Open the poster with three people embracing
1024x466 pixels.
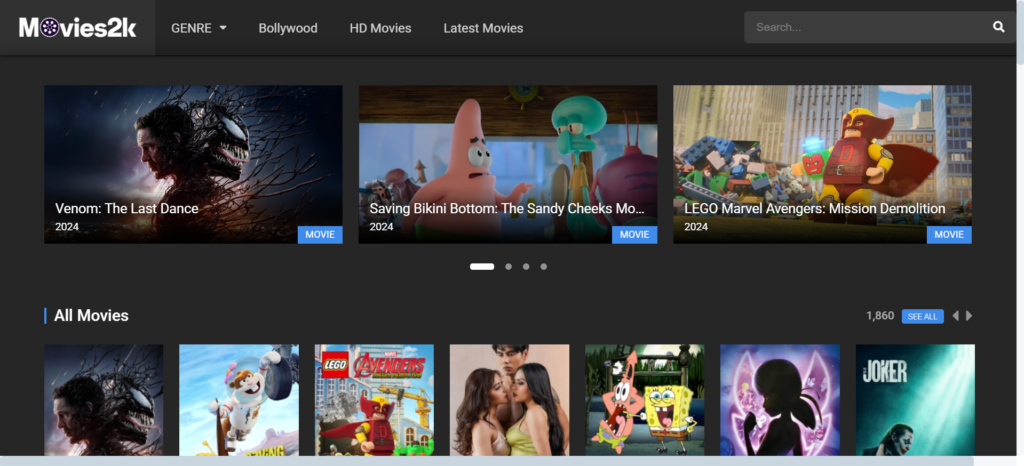pos(509,400)
